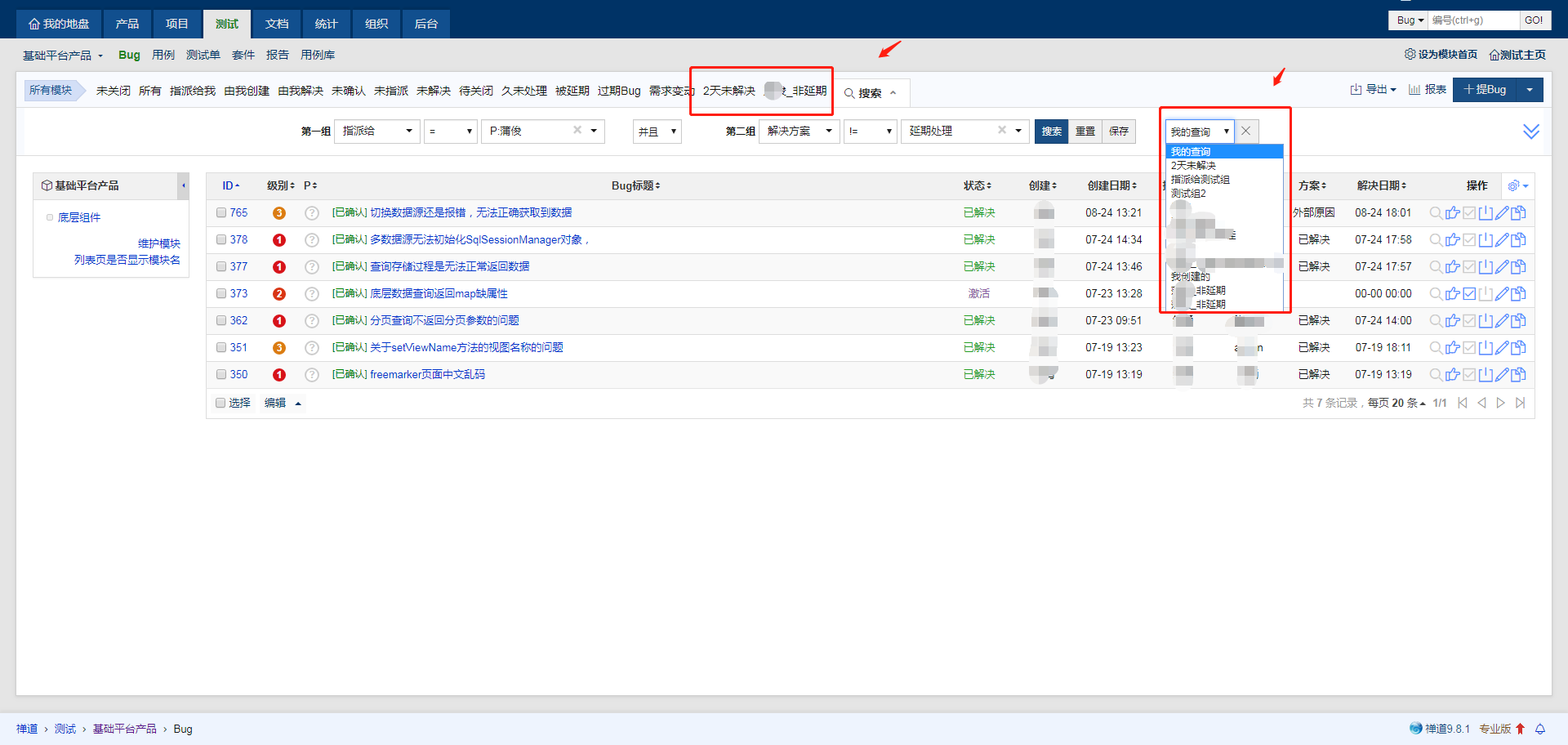
Task: Open the '指派给' field dropdown in first group
Action: pos(376,132)
